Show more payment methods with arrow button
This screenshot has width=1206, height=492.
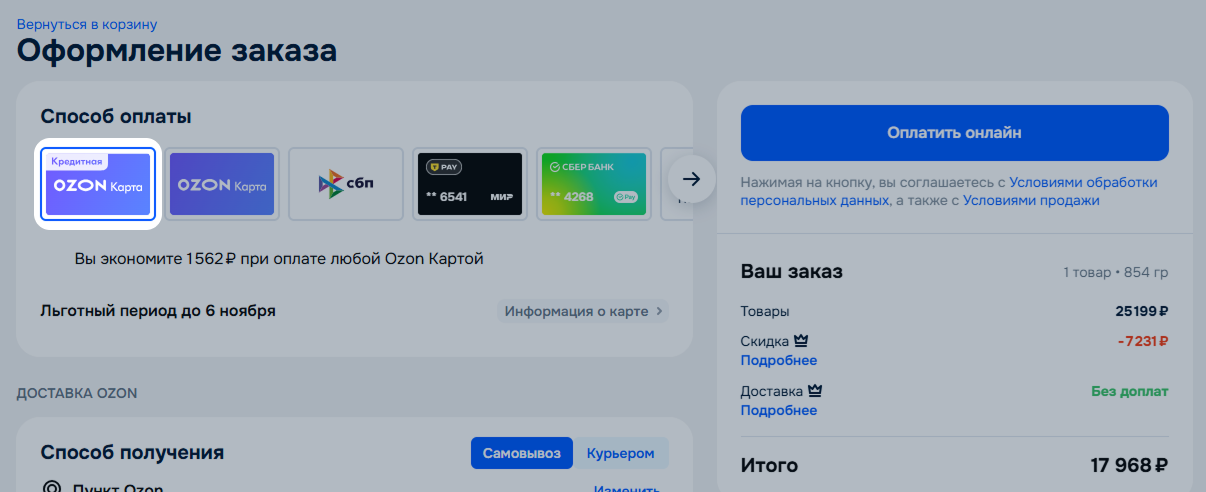click(x=692, y=180)
